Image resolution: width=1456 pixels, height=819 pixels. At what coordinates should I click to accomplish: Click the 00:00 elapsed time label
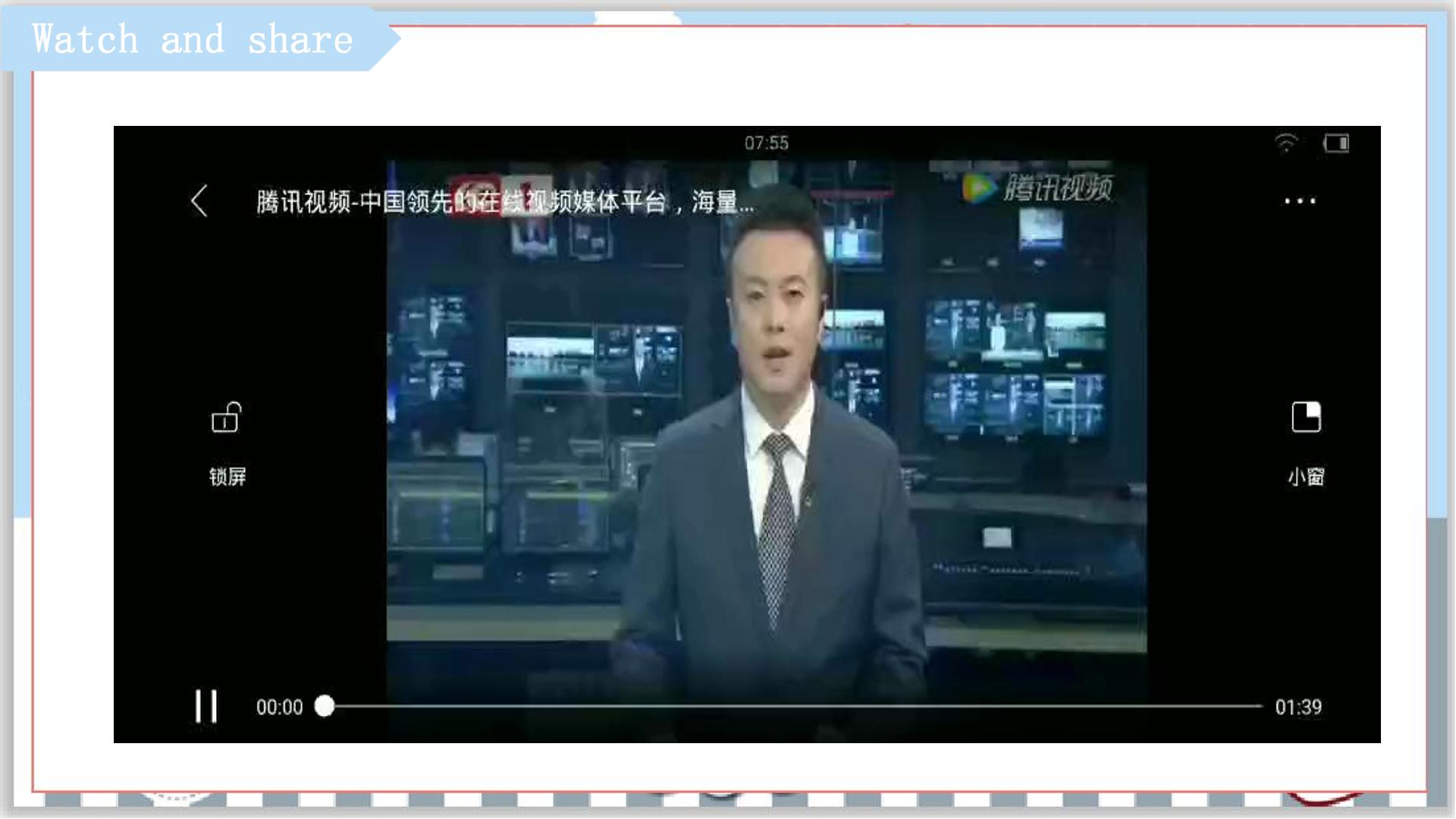pos(279,707)
